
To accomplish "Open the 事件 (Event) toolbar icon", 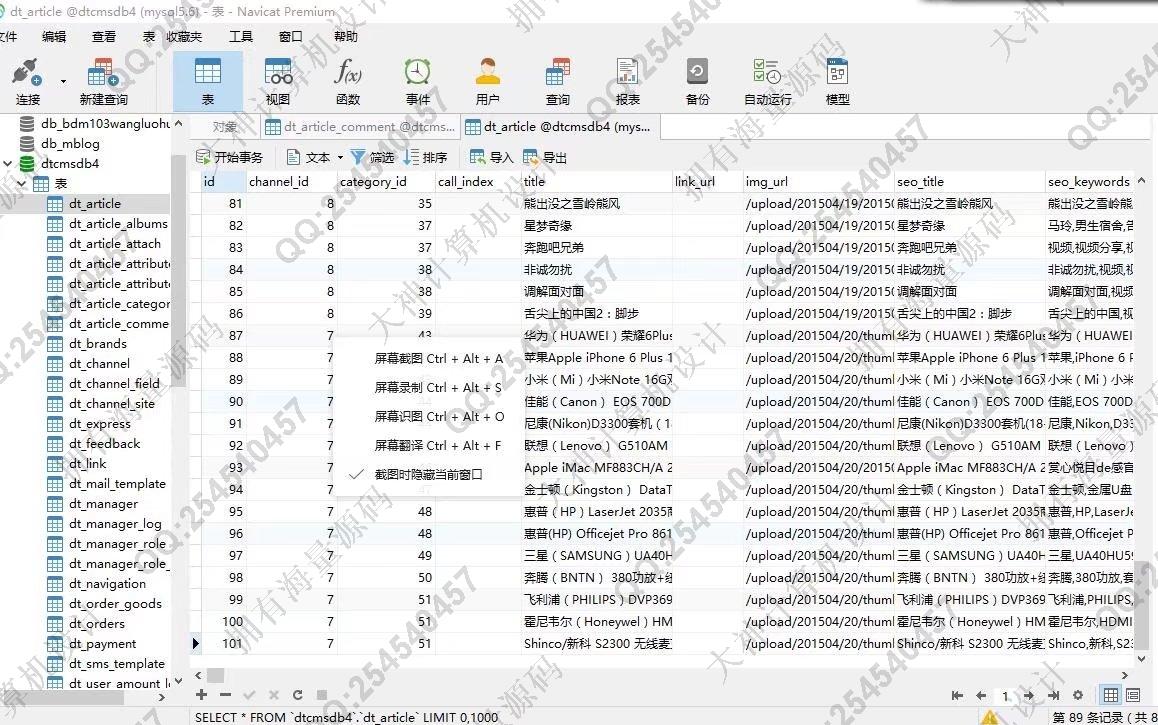I will coord(417,81).
